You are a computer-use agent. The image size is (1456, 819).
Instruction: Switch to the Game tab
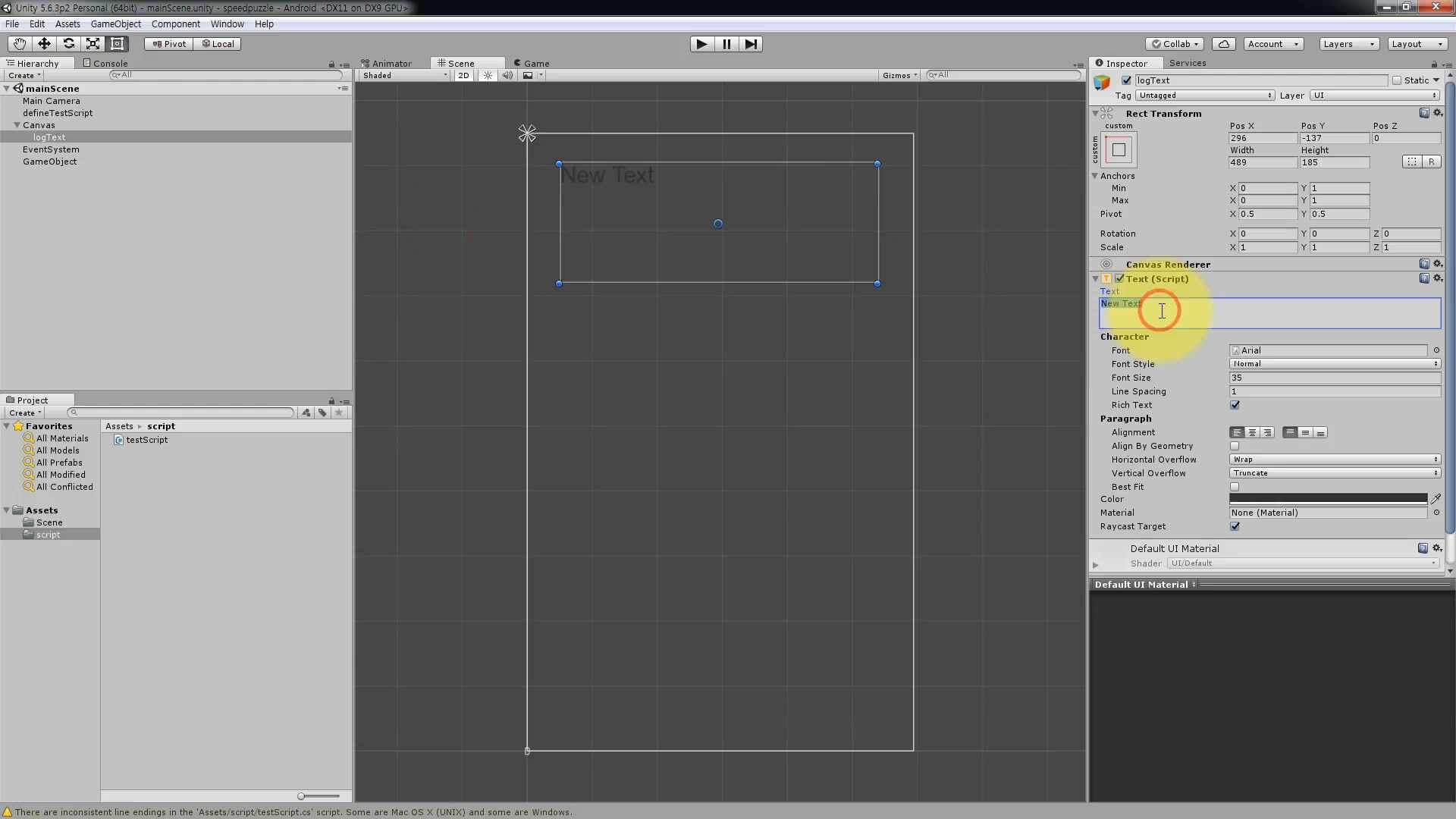coord(532,63)
